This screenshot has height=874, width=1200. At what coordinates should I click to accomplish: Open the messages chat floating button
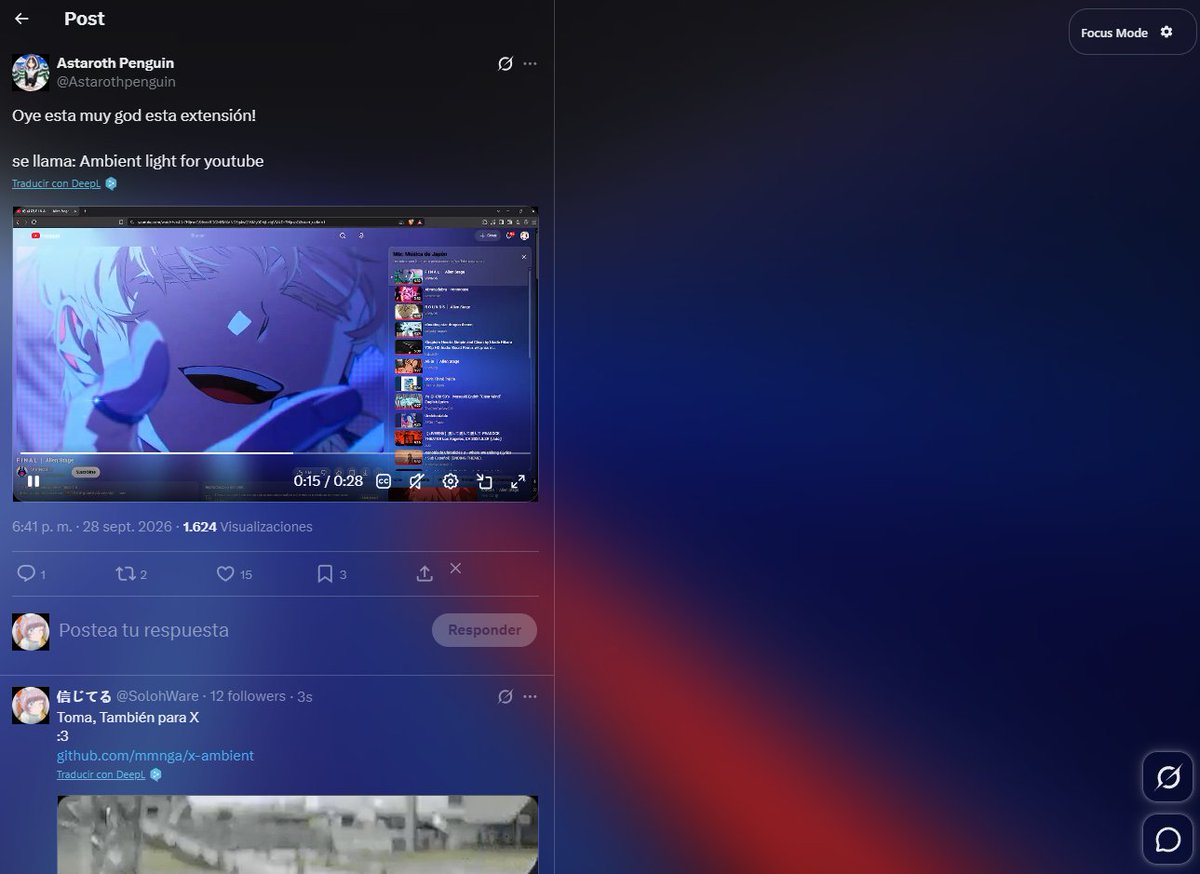click(x=1168, y=839)
